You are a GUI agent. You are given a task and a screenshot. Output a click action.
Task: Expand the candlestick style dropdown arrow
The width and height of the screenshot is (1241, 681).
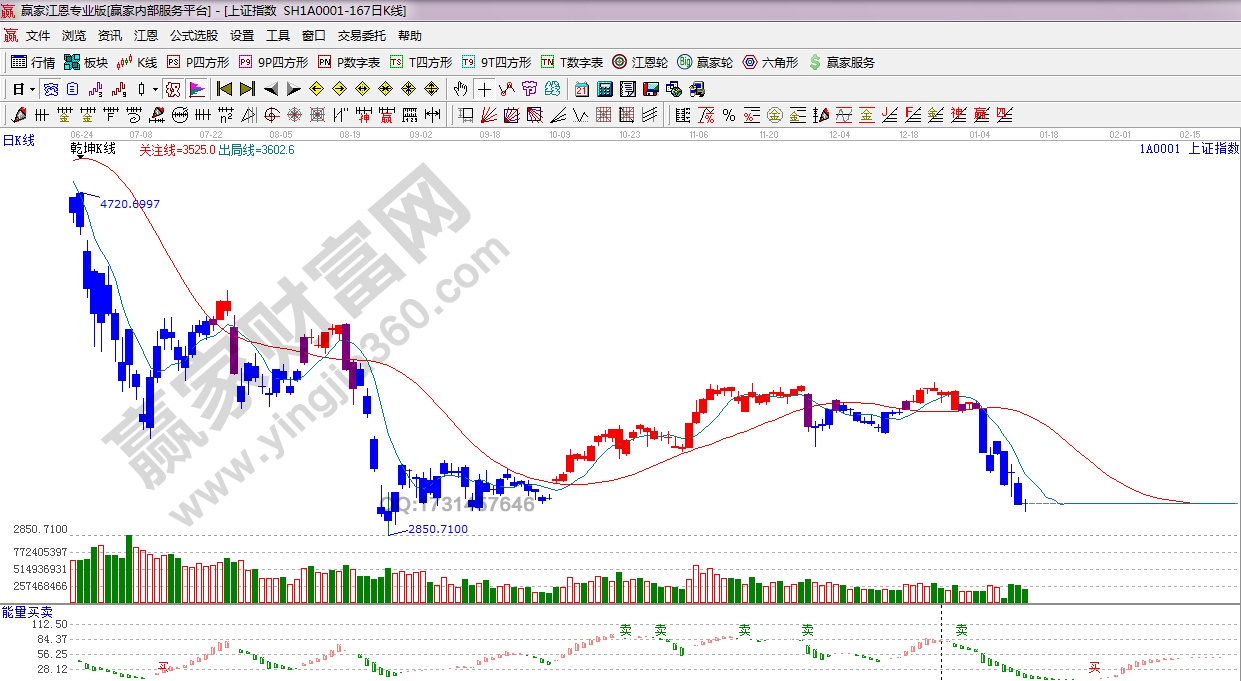pyautogui.click(x=155, y=89)
